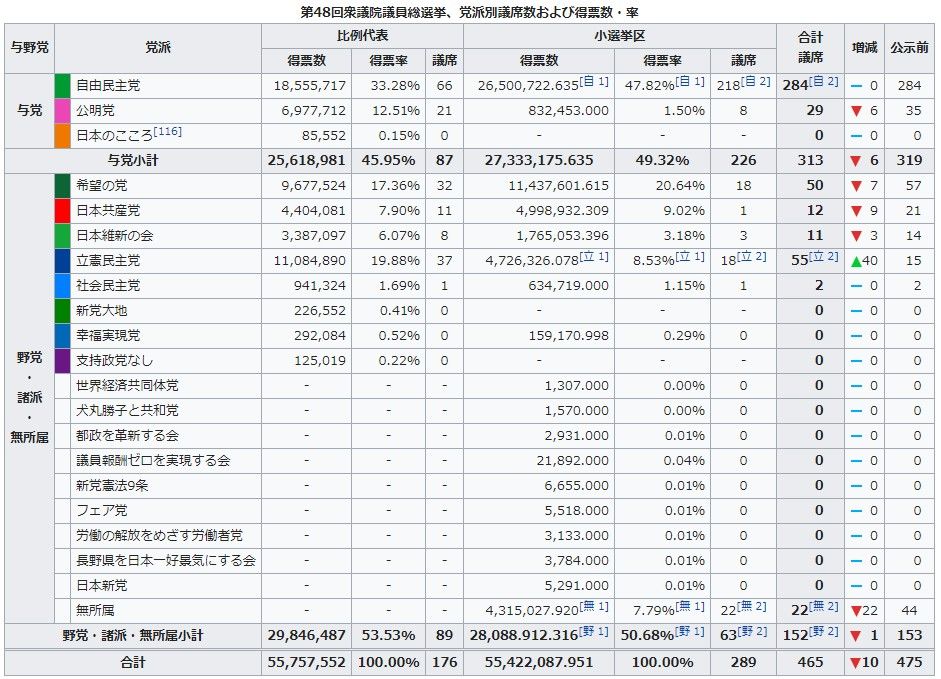Click the green increase triangle in 立憲民主党 row
Screen dimensions: 941x679
[x=856, y=261]
